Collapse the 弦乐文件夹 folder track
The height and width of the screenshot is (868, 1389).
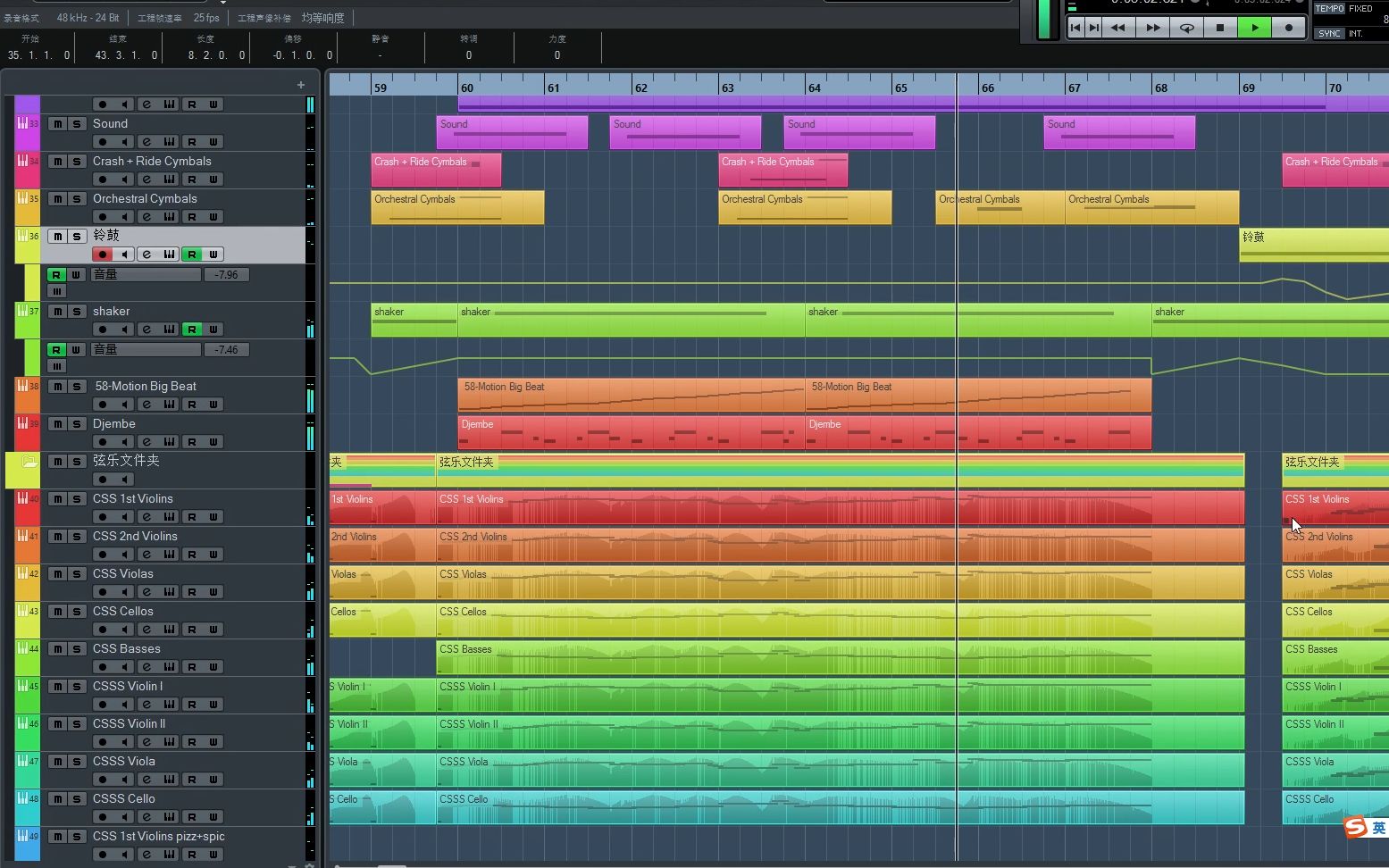29,462
